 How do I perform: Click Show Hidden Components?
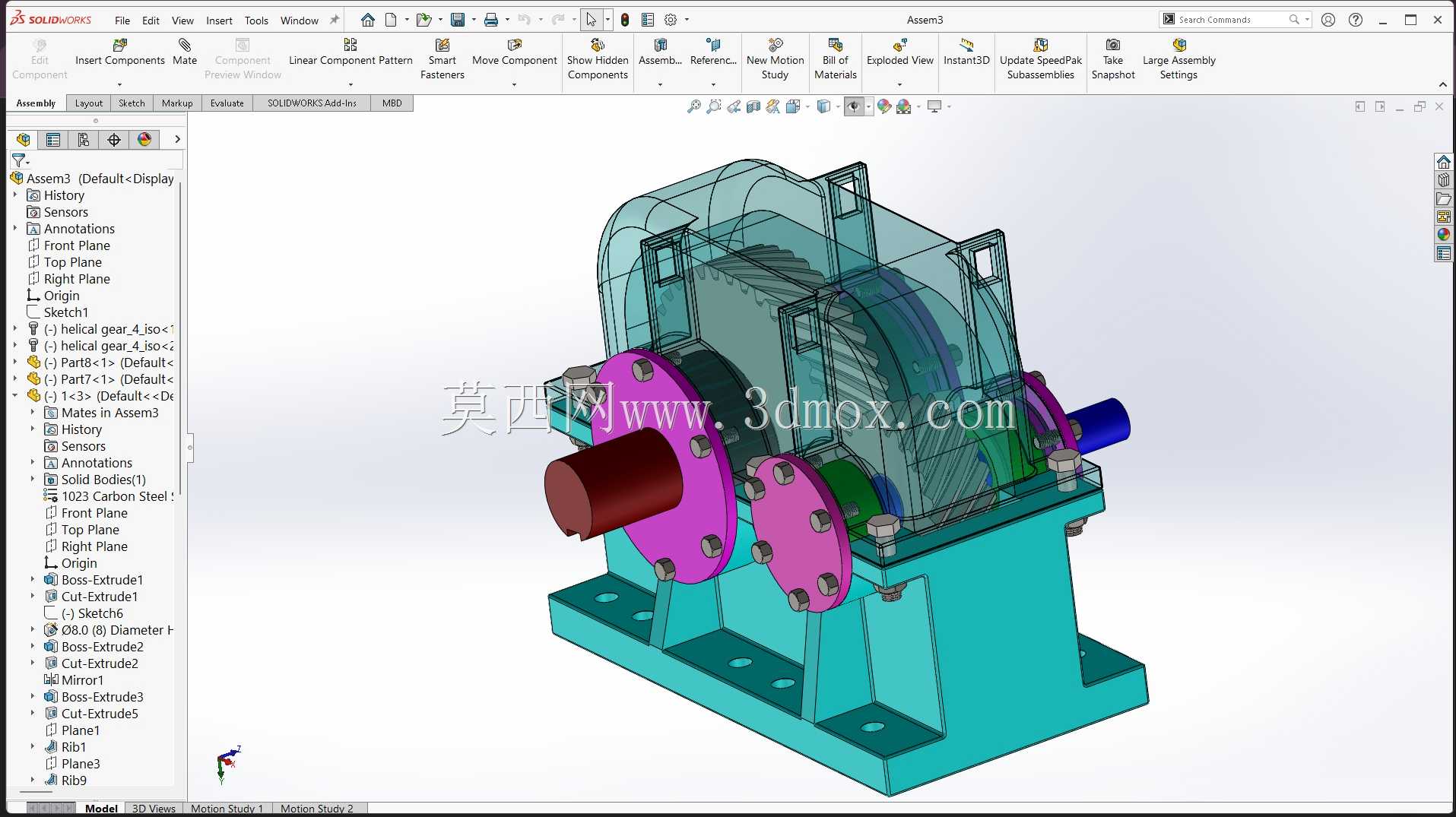pos(598,59)
